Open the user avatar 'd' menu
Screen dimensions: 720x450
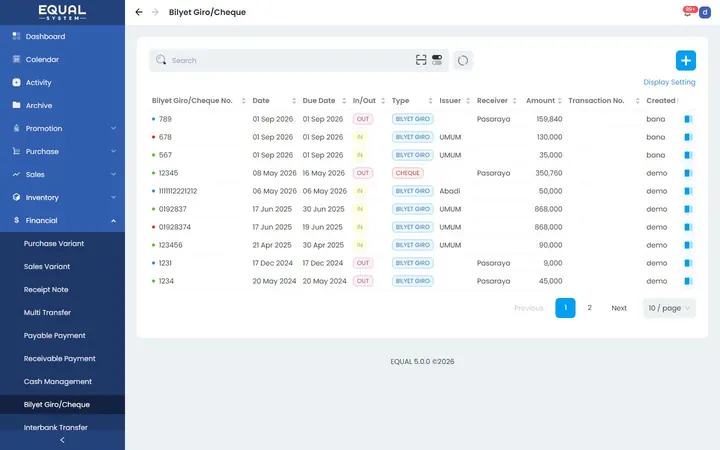click(x=705, y=12)
